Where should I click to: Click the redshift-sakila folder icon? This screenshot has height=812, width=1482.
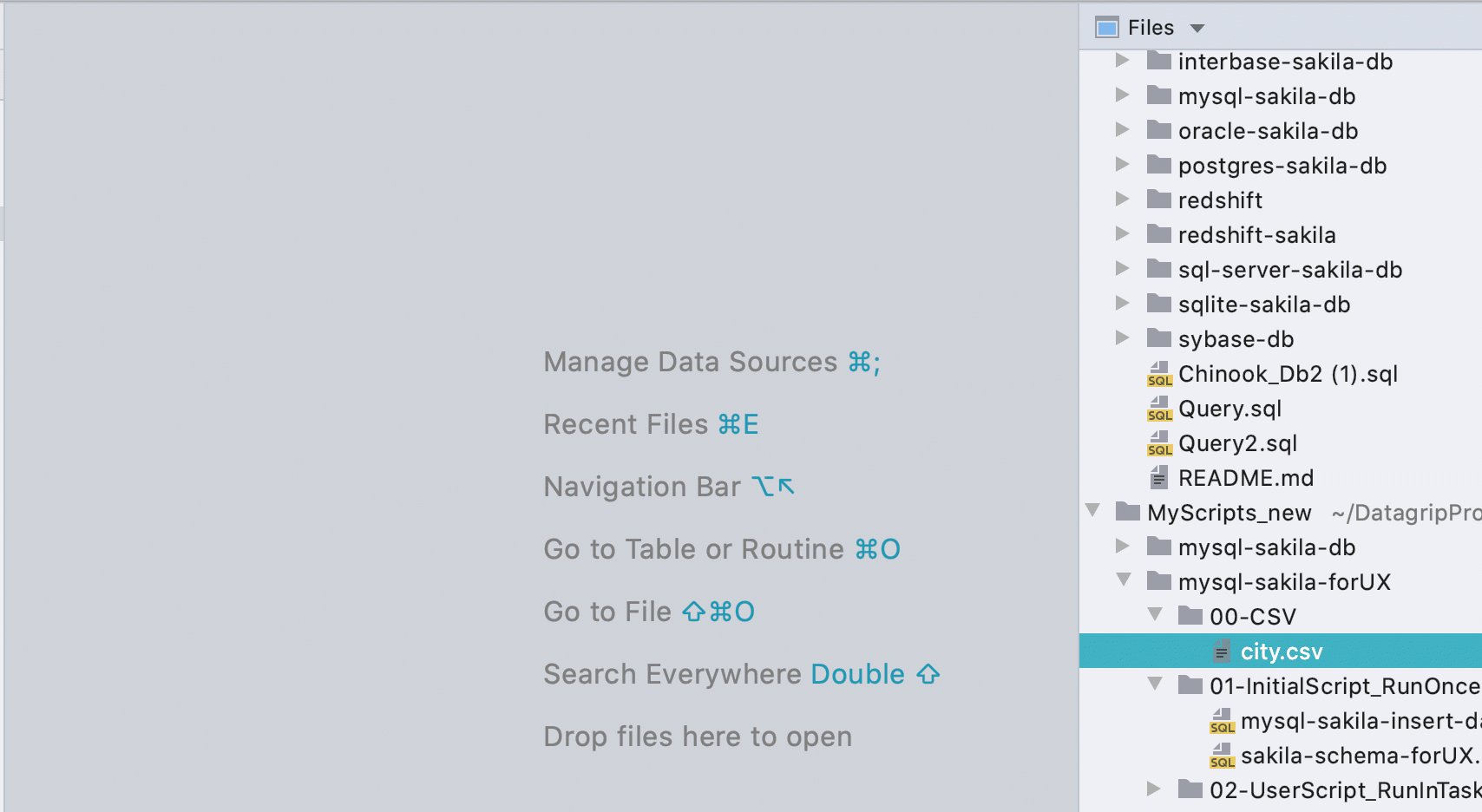[x=1159, y=234]
